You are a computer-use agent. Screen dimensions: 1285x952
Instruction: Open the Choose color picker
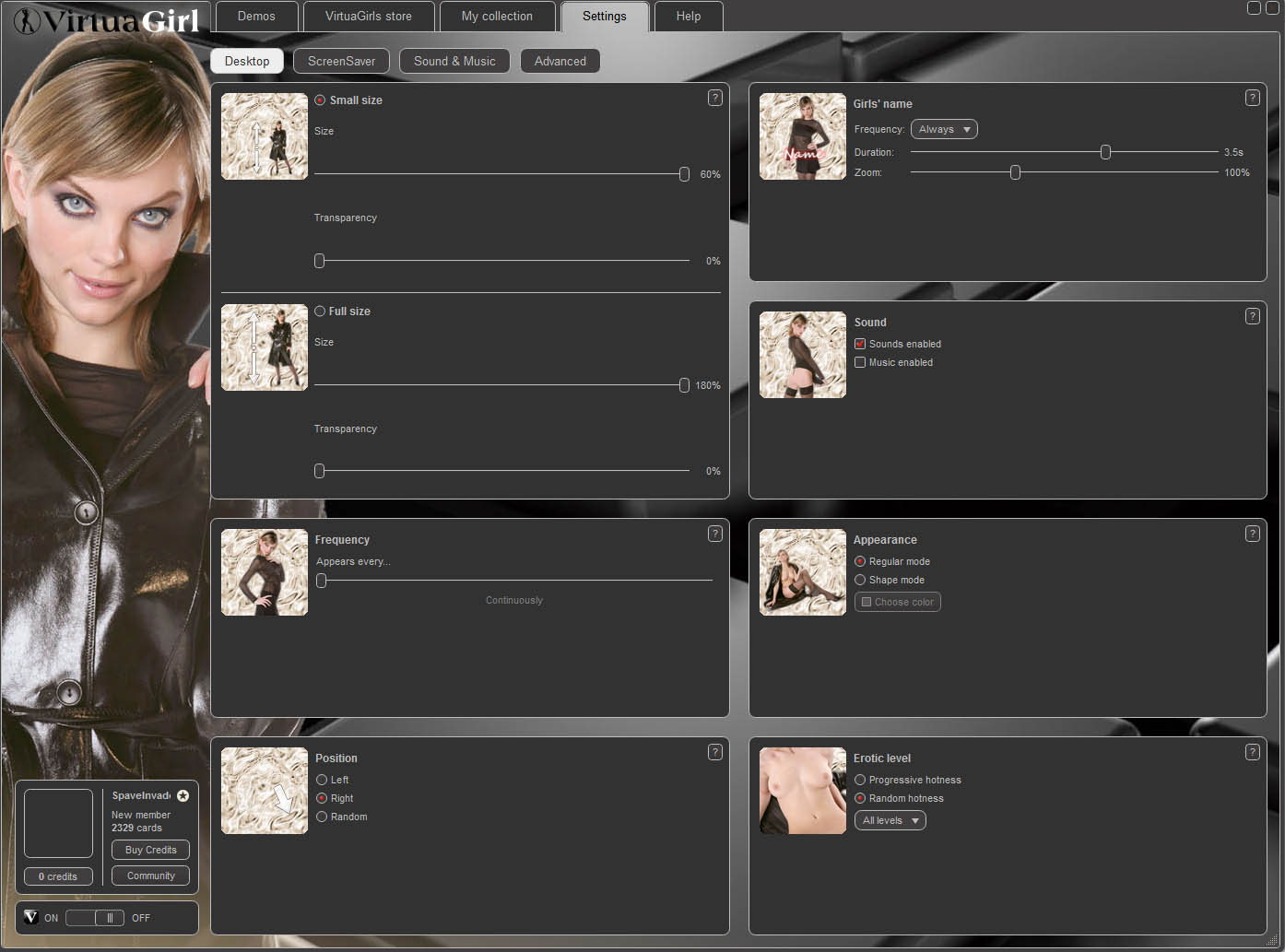click(897, 602)
